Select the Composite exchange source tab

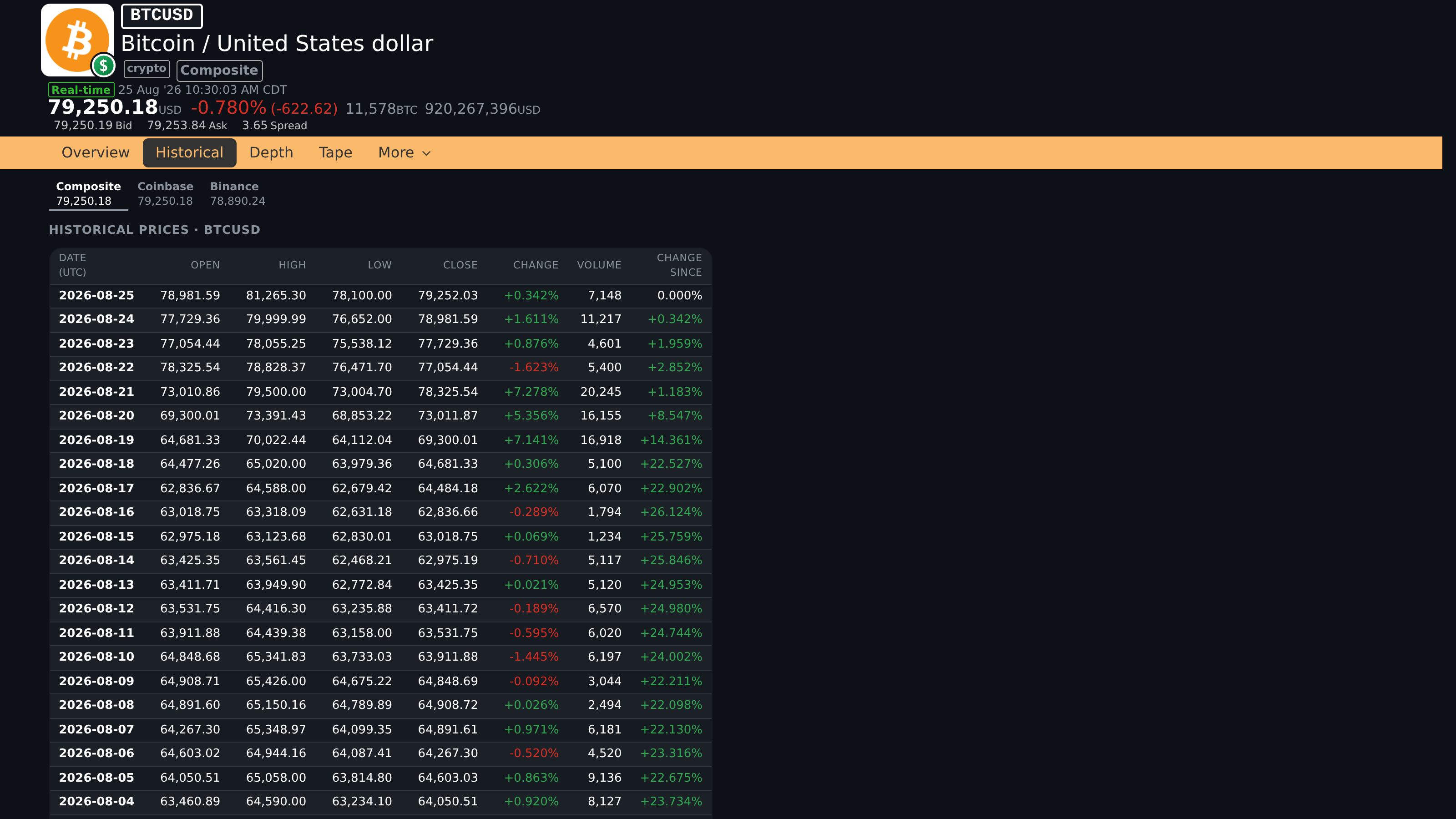click(88, 194)
